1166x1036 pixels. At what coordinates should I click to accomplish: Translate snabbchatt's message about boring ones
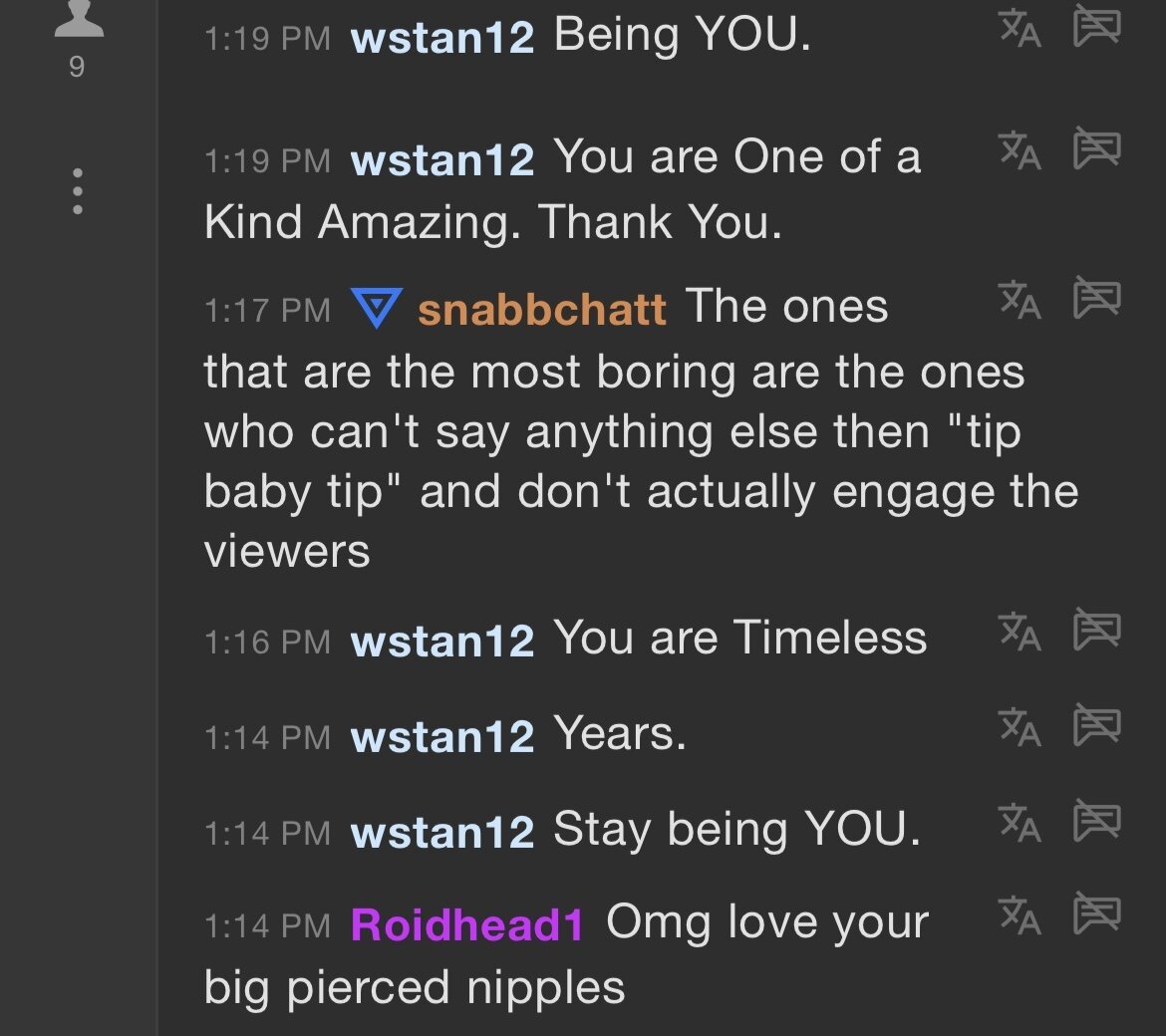coord(1020,300)
